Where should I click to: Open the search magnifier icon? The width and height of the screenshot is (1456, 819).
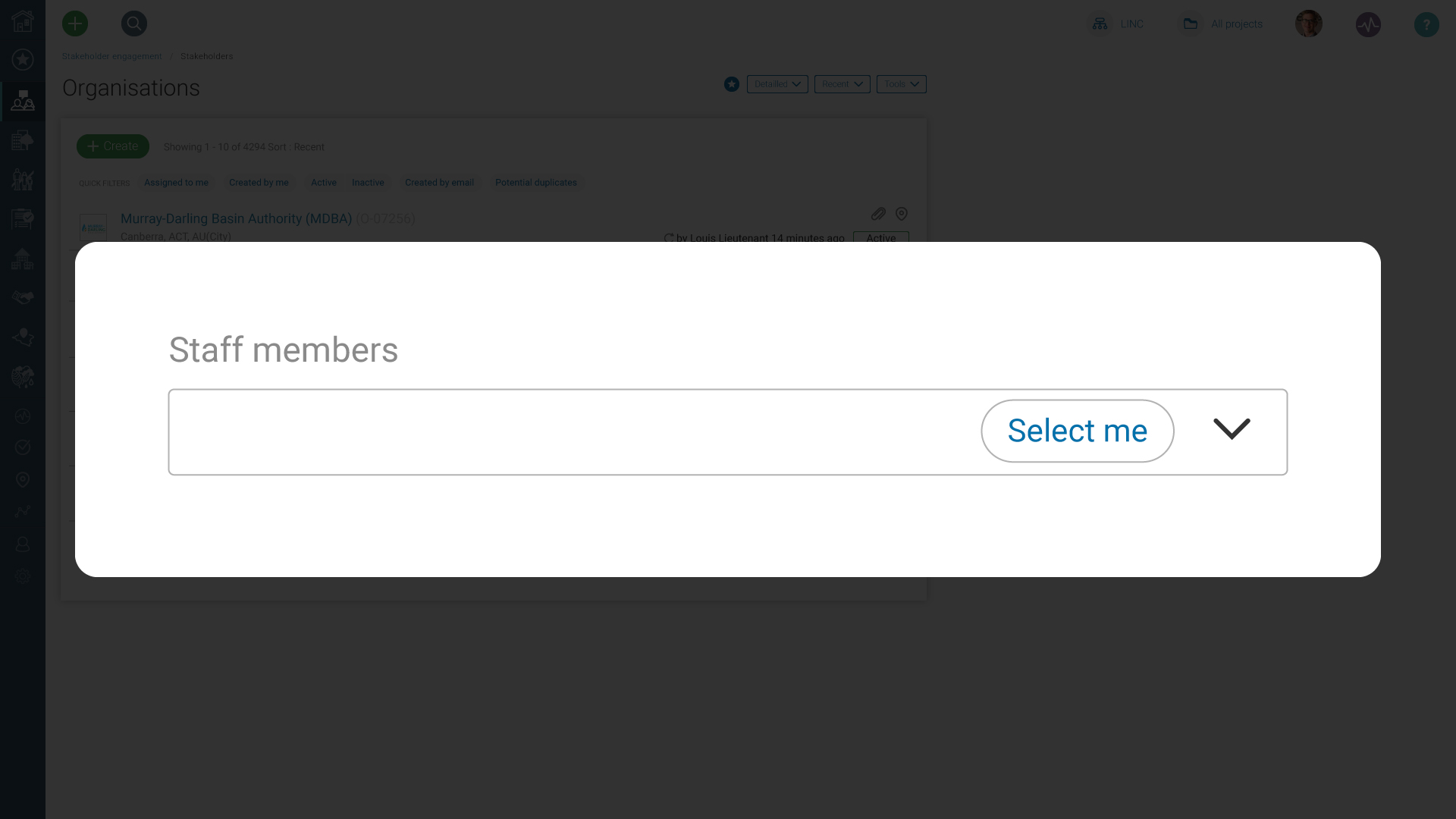[134, 24]
